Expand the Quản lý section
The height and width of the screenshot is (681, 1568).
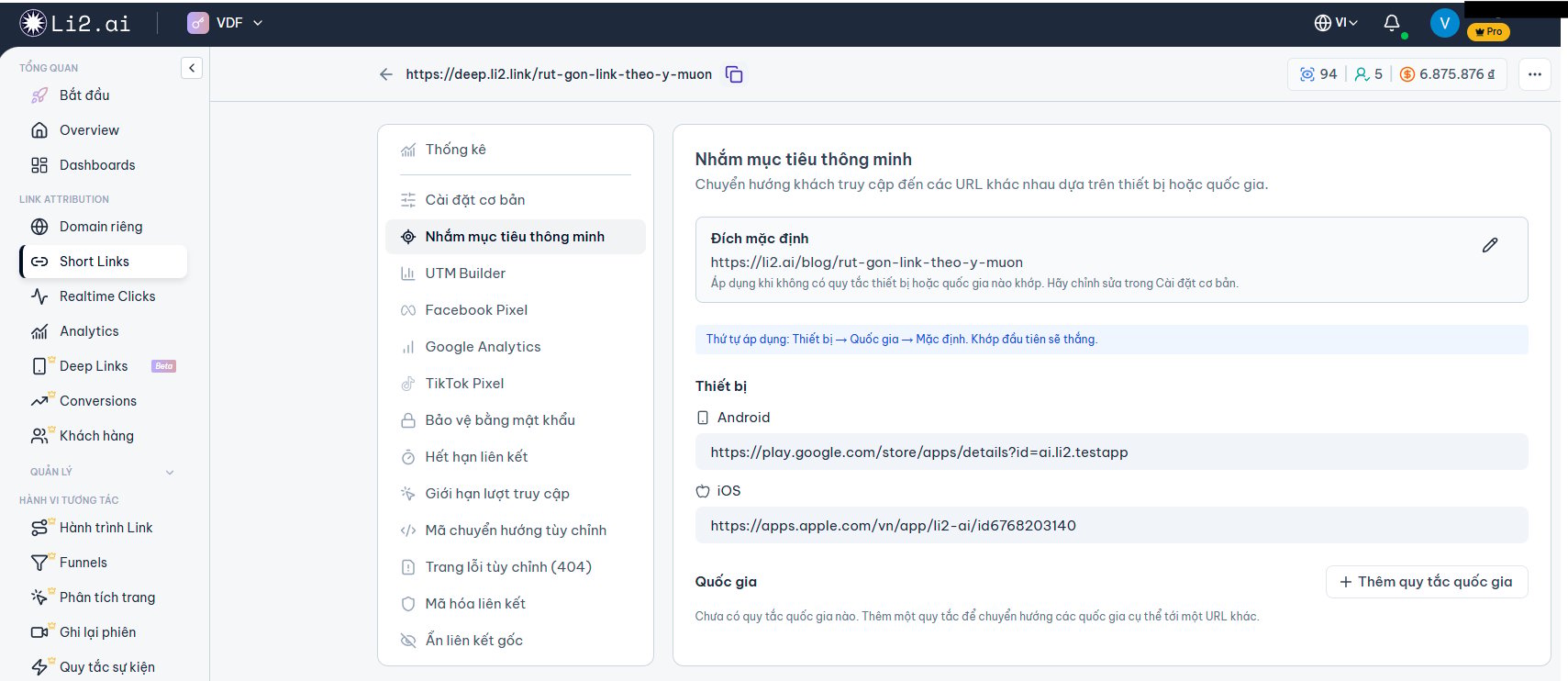coord(101,472)
